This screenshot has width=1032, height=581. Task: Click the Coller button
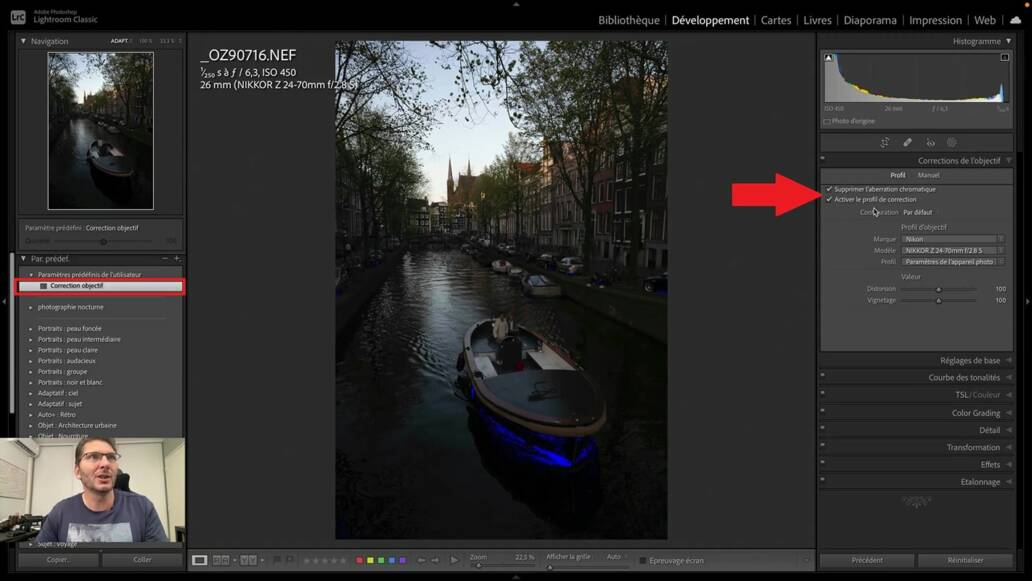pos(142,560)
